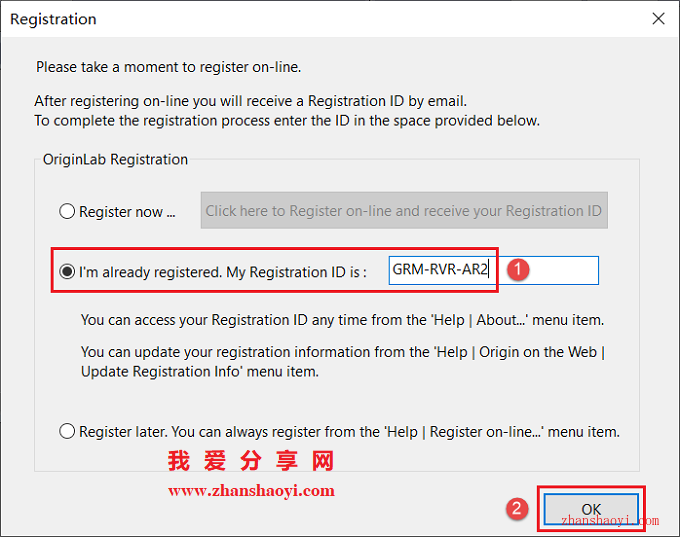Screen dimensions: 680x537
Task: Open the www.zhanshaoyi.com red watermark link
Action: 252,491
